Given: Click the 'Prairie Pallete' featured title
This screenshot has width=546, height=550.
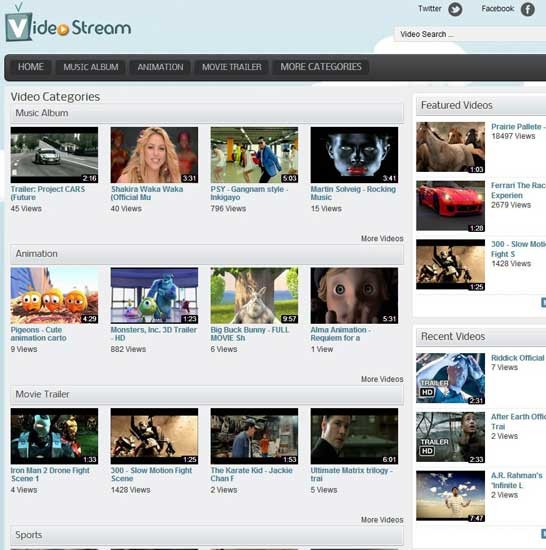Looking at the screenshot, I should [x=518, y=127].
